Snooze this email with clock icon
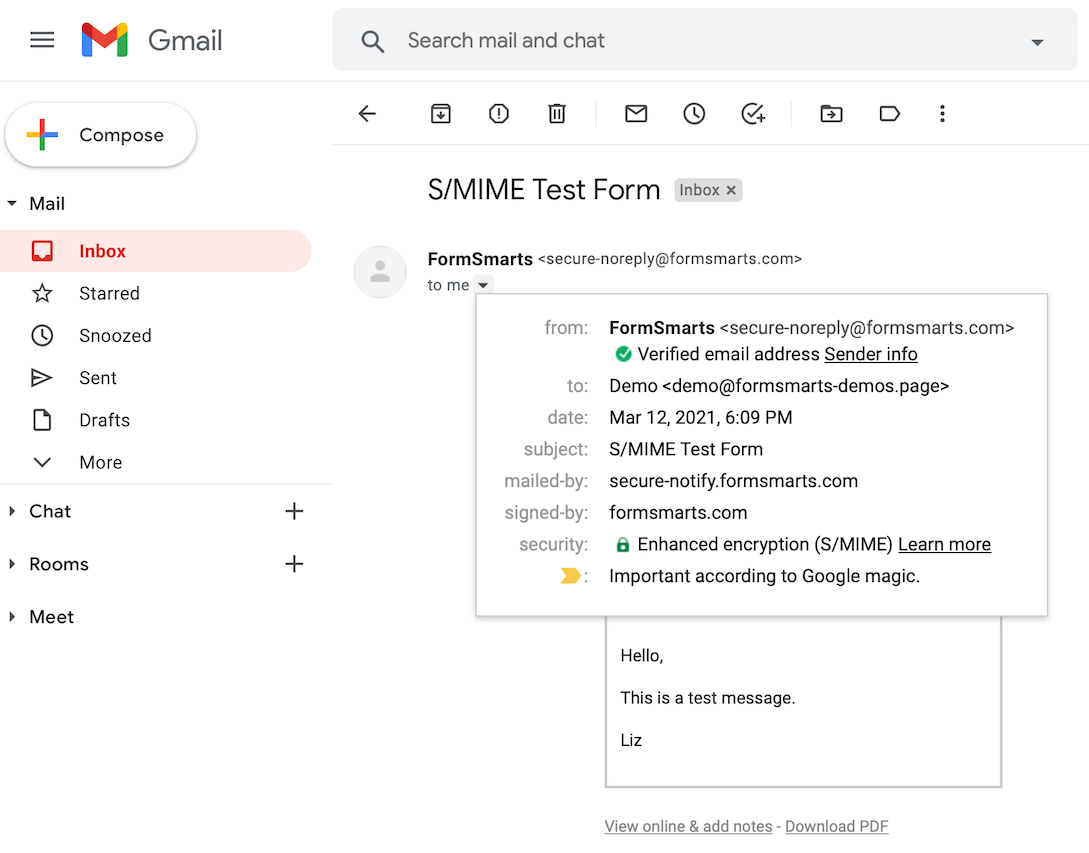The width and height of the screenshot is (1089, 853). coord(694,113)
